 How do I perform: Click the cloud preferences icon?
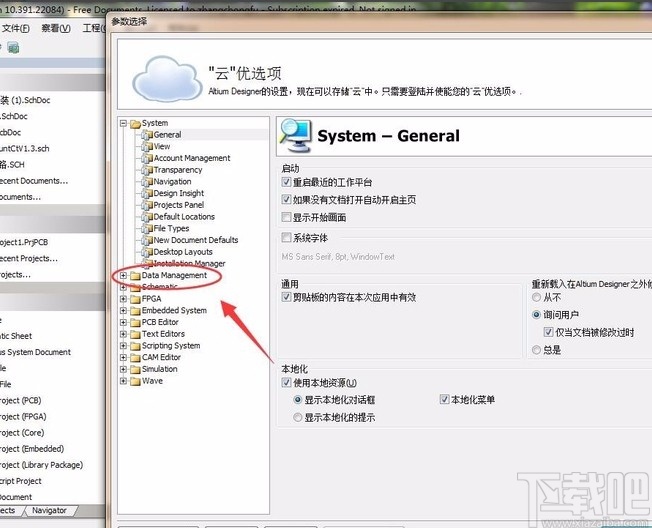(x=167, y=79)
